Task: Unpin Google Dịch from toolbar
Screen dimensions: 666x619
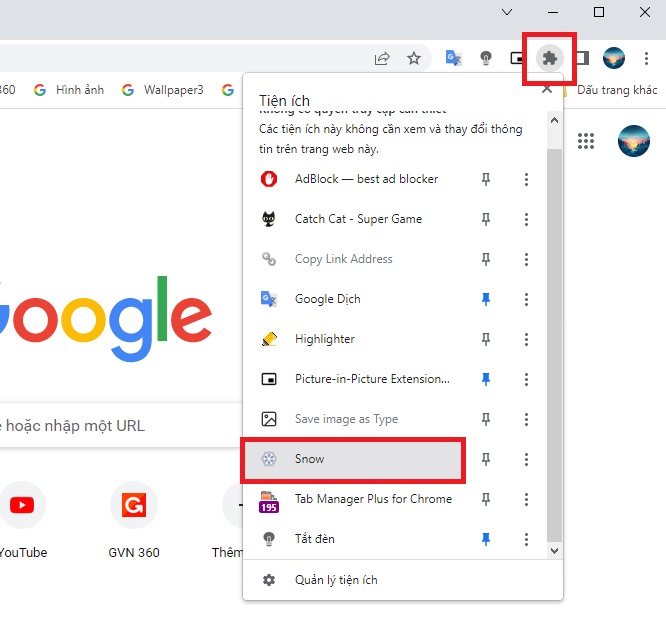Action: (x=486, y=299)
